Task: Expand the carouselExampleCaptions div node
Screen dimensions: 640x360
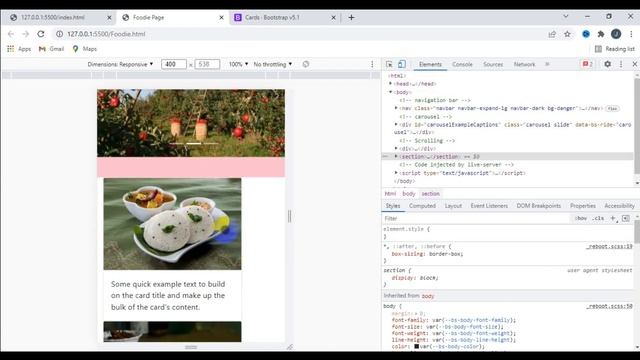Action: coord(396,124)
